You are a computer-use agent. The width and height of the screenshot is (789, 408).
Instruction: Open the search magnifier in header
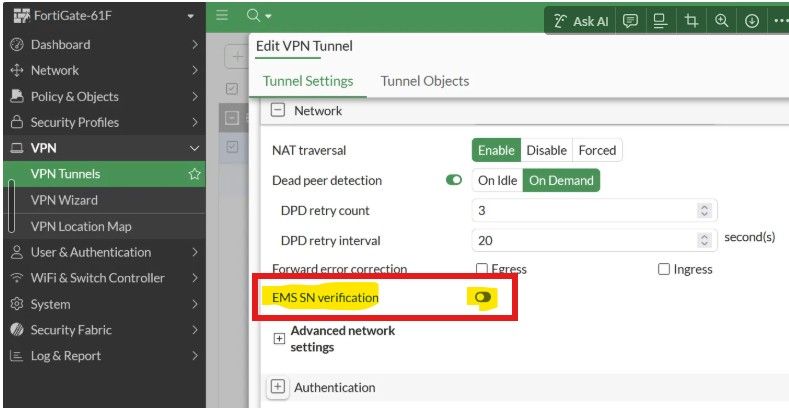[253, 16]
